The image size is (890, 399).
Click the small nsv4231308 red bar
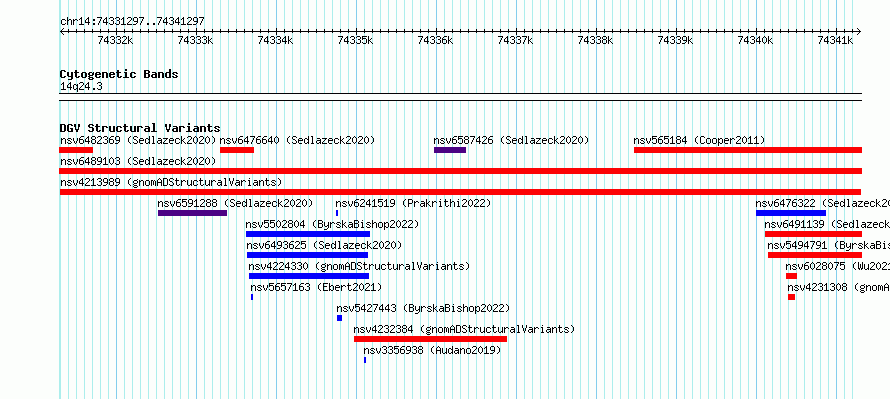[x=792, y=297]
